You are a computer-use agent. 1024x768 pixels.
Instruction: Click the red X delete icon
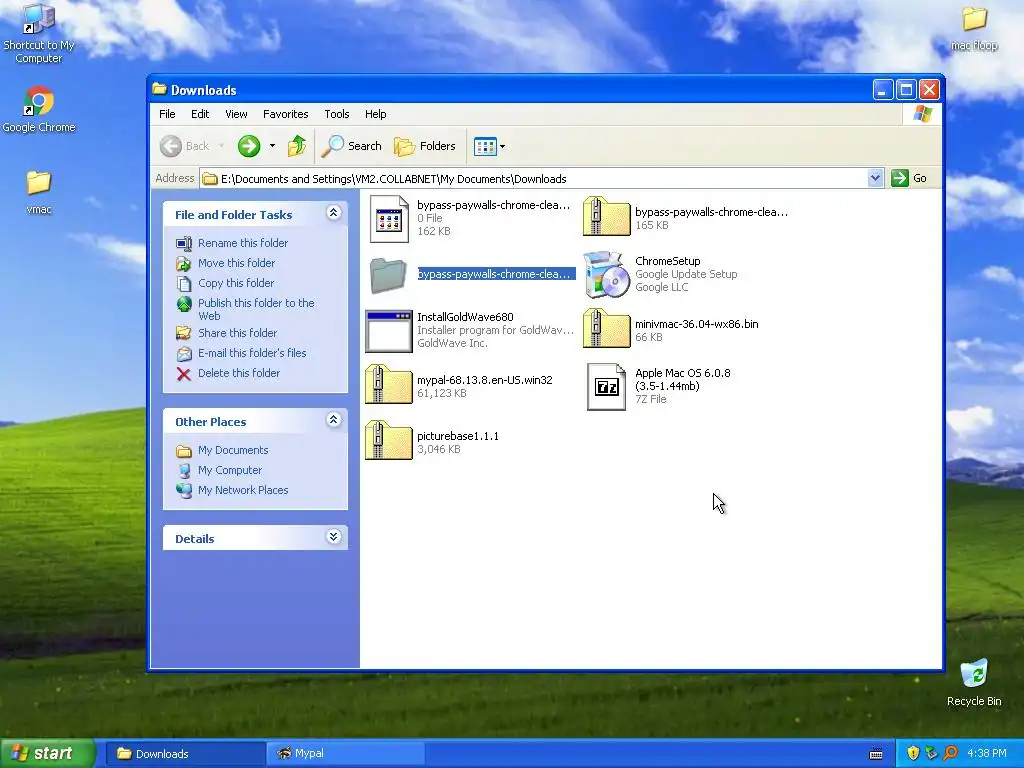[x=184, y=374]
